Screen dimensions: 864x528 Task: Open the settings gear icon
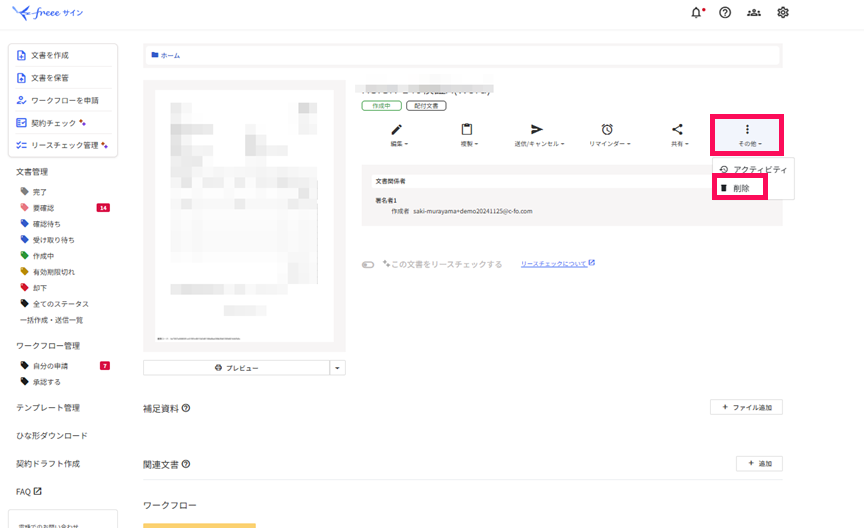[782, 13]
